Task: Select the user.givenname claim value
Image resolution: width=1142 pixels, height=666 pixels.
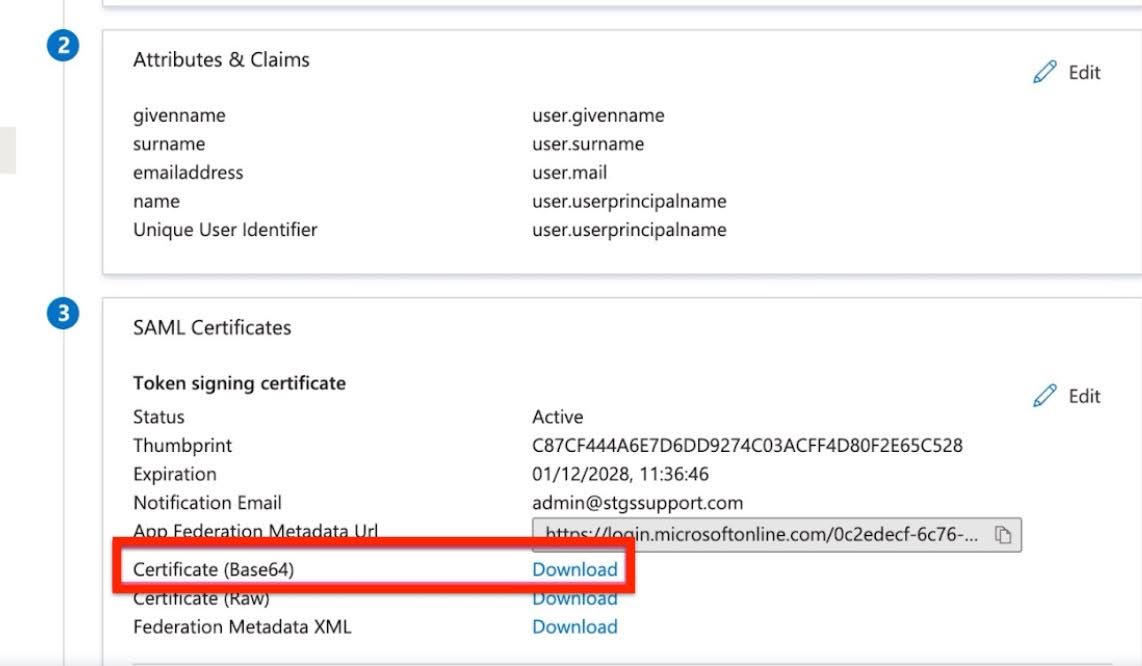Action: pyautogui.click(x=597, y=115)
